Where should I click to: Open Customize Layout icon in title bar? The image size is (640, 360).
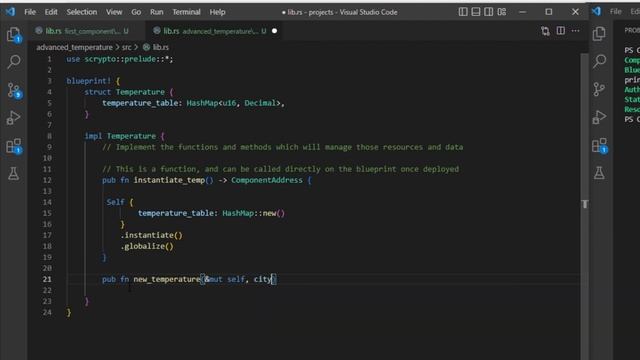pyautogui.click(x=502, y=12)
